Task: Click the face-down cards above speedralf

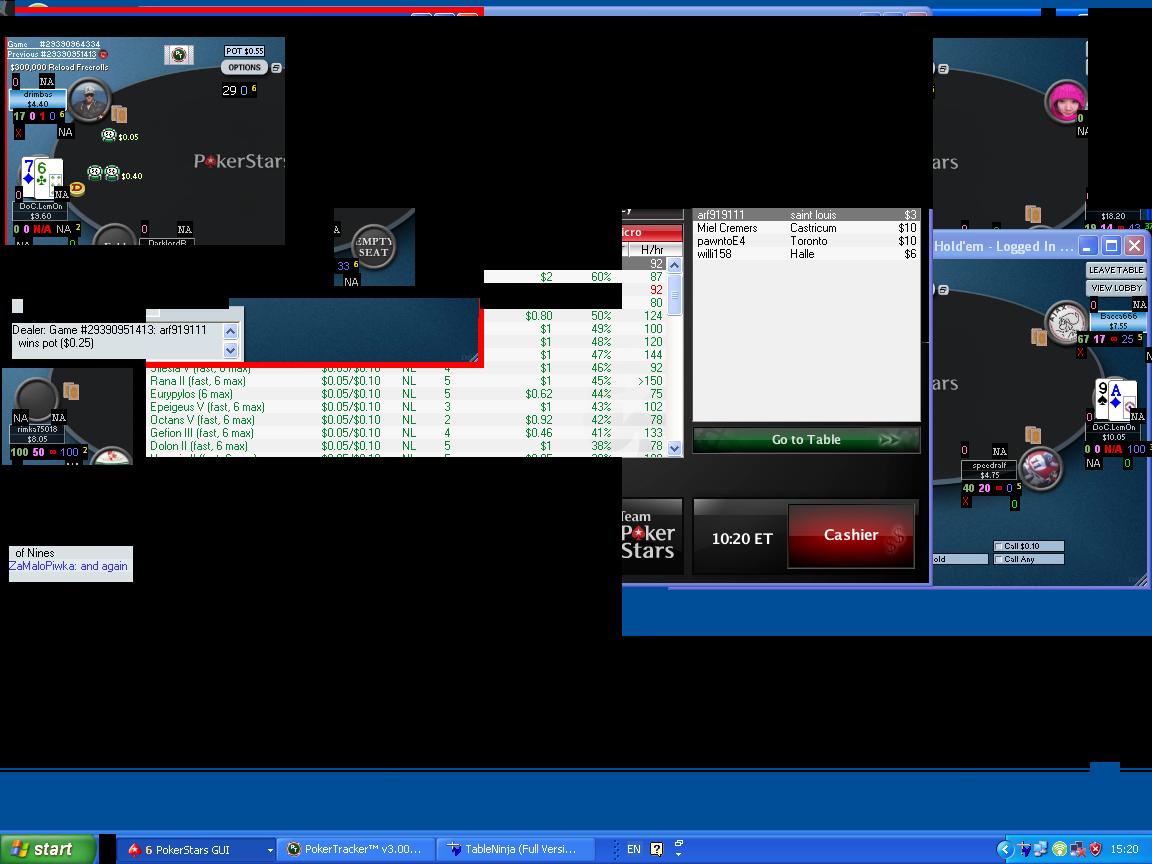Action: (x=1033, y=435)
